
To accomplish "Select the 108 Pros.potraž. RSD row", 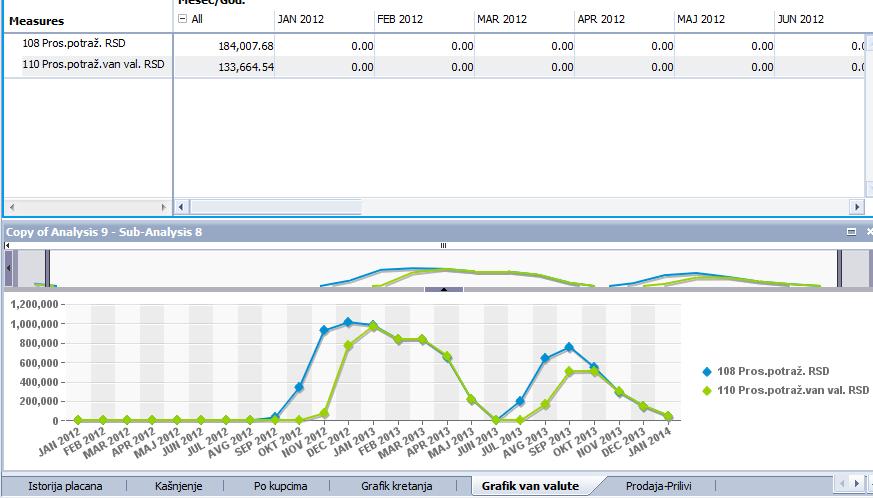I will click(x=74, y=43).
